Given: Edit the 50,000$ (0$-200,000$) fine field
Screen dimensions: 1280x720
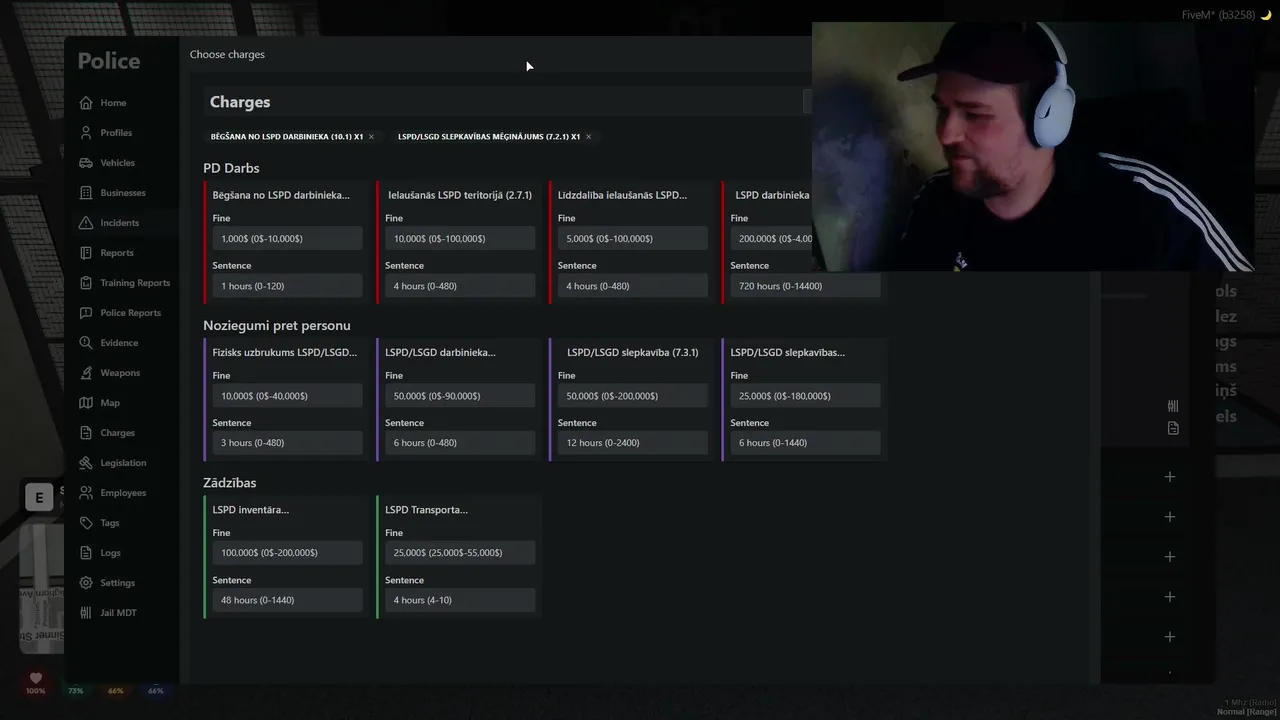Looking at the screenshot, I should (633, 396).
